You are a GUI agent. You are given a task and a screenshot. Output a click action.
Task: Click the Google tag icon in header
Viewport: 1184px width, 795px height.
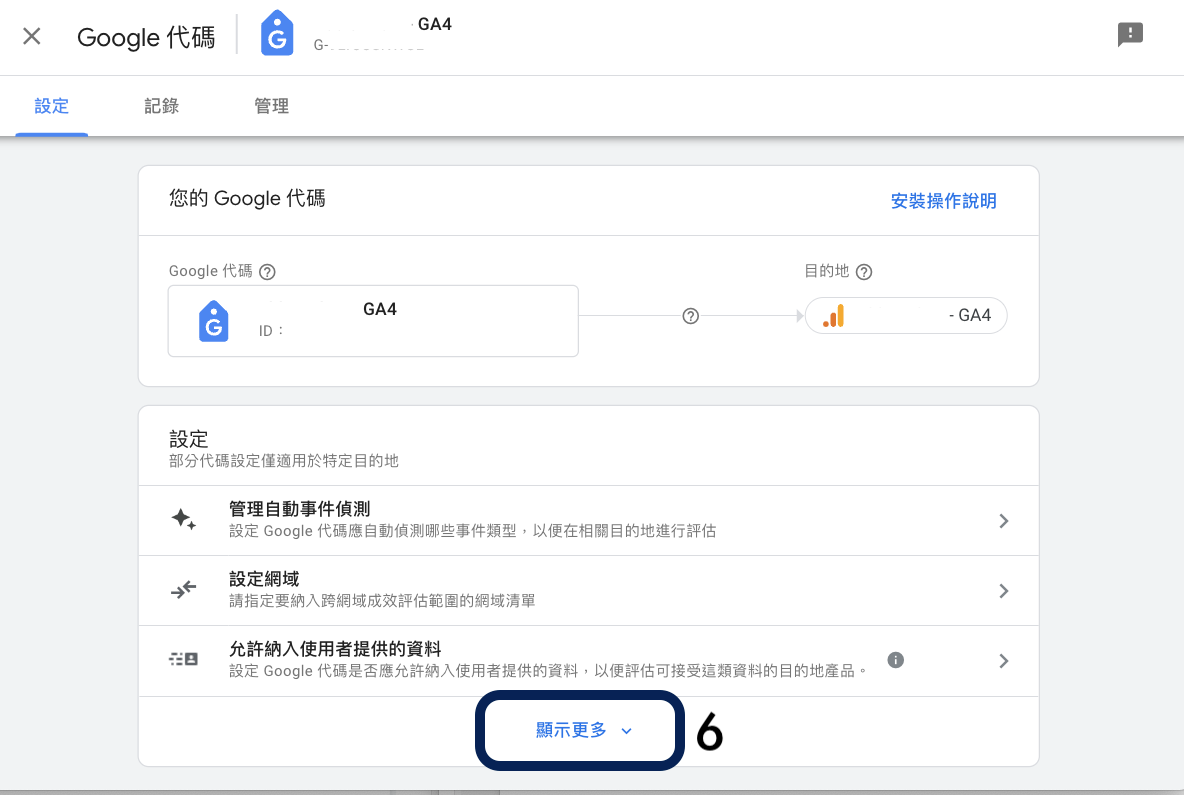(277, 33)
